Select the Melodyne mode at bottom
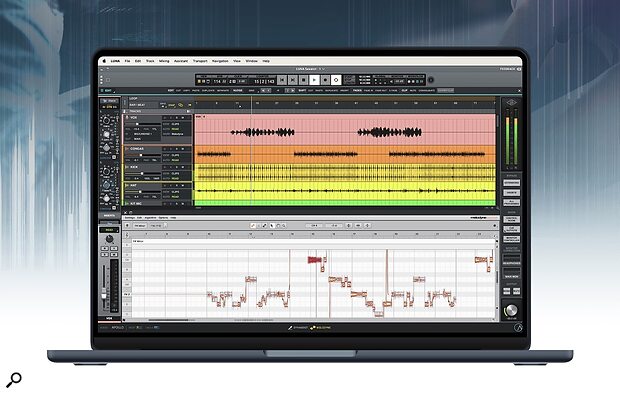The width and height of the screenshot is (620, 394). pos(320,328)
